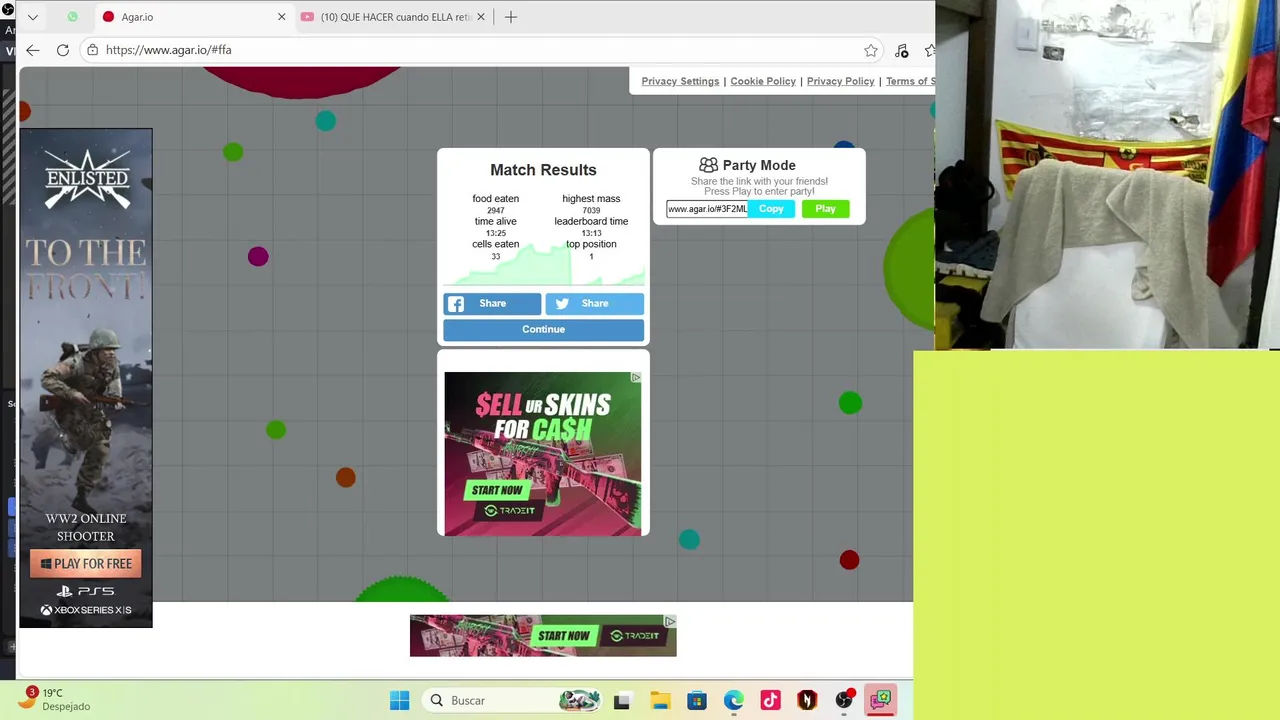Click the dark red food pellet

(849, 560)
